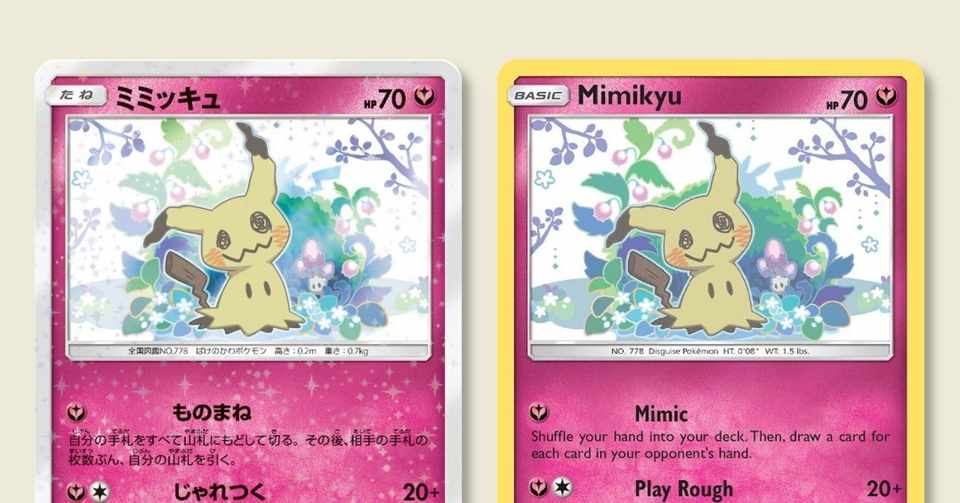Viewport: 960px width, 503px height.
Task: Select the Play Rough attack name
Action: click(x=684, y=489)
